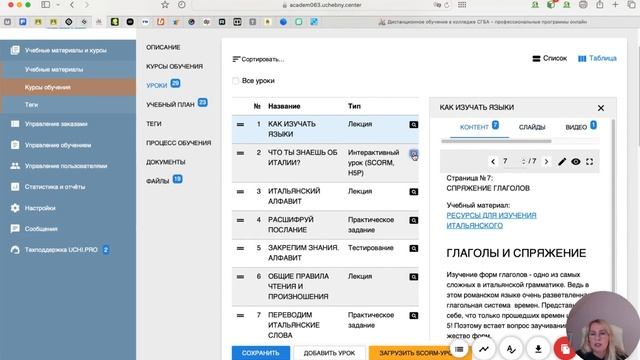This screenshot has height=360, width=640.
Task: Go to previous content page
Action: point(493,162)
